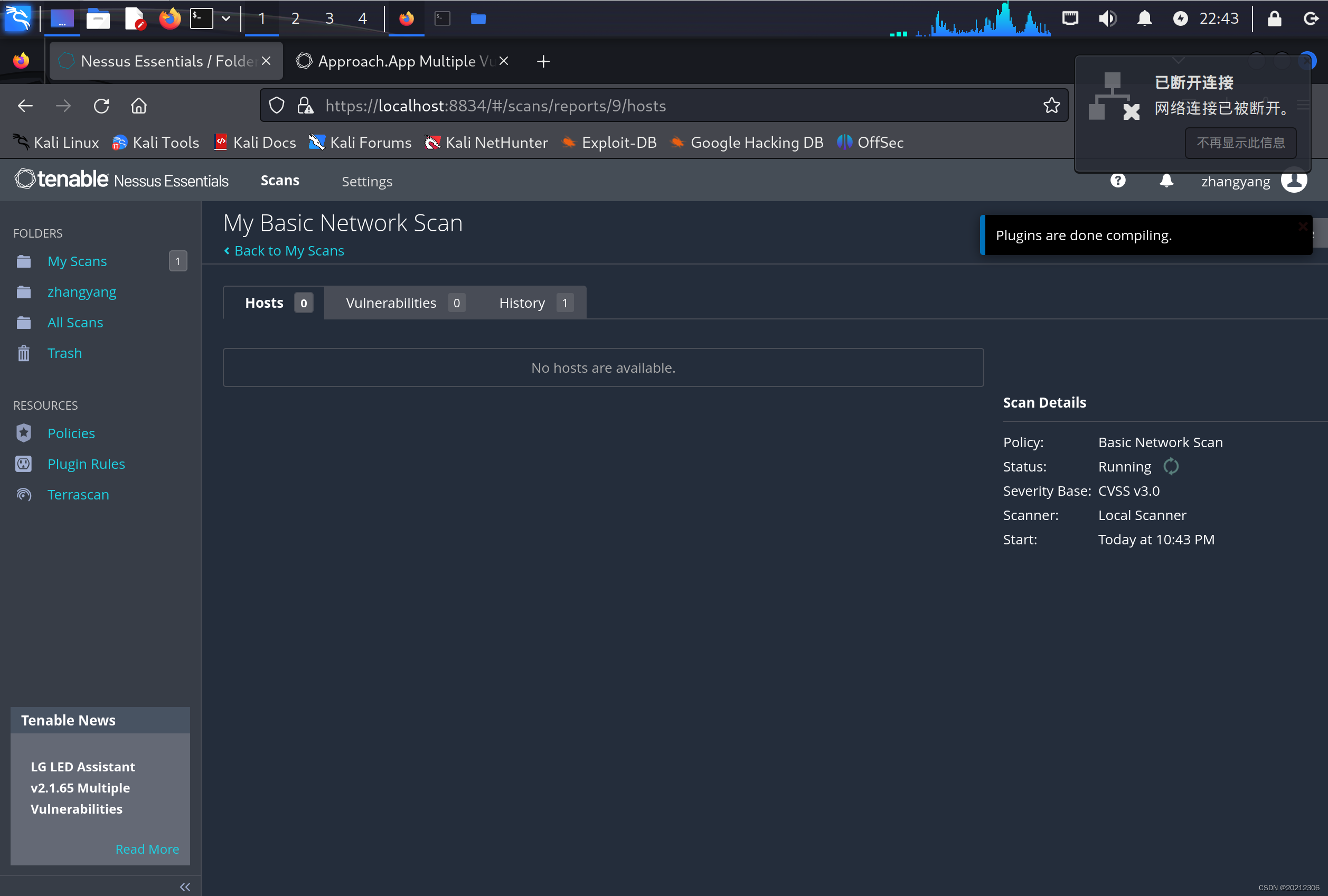
Task: Mute sound via the taskbar volume icon
Action: pos(1107,18)
